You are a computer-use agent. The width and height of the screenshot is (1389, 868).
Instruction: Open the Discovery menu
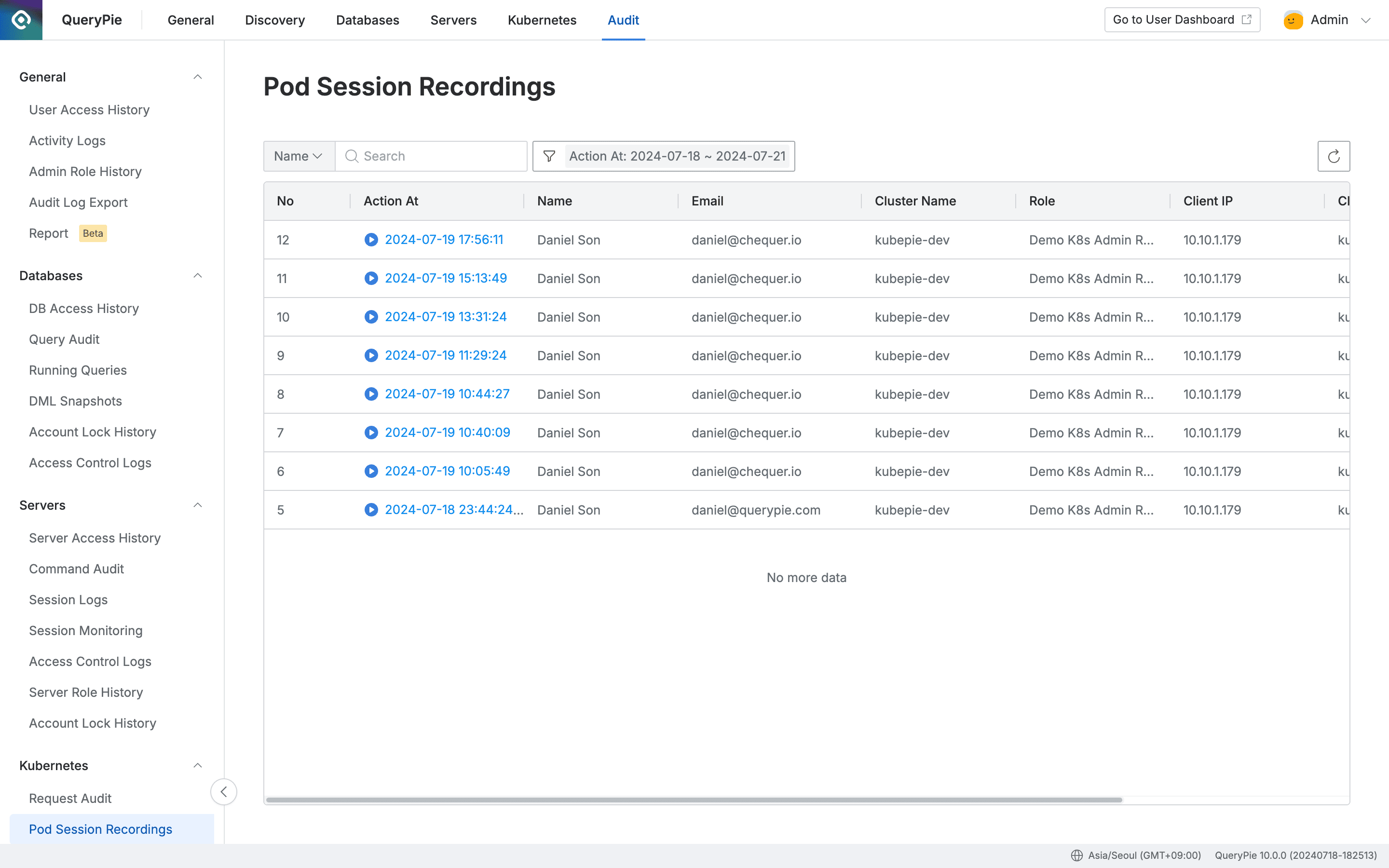click(x=274, y=20)
